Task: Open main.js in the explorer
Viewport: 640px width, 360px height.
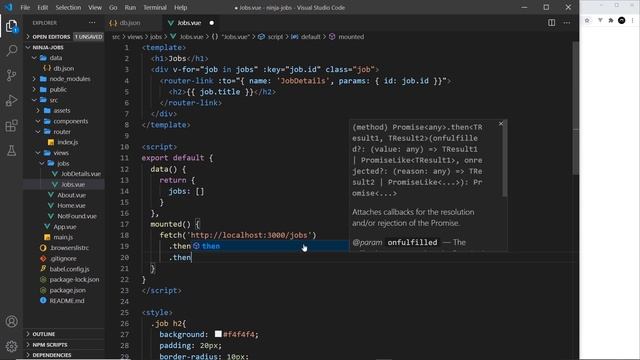Action: (63, 237)
